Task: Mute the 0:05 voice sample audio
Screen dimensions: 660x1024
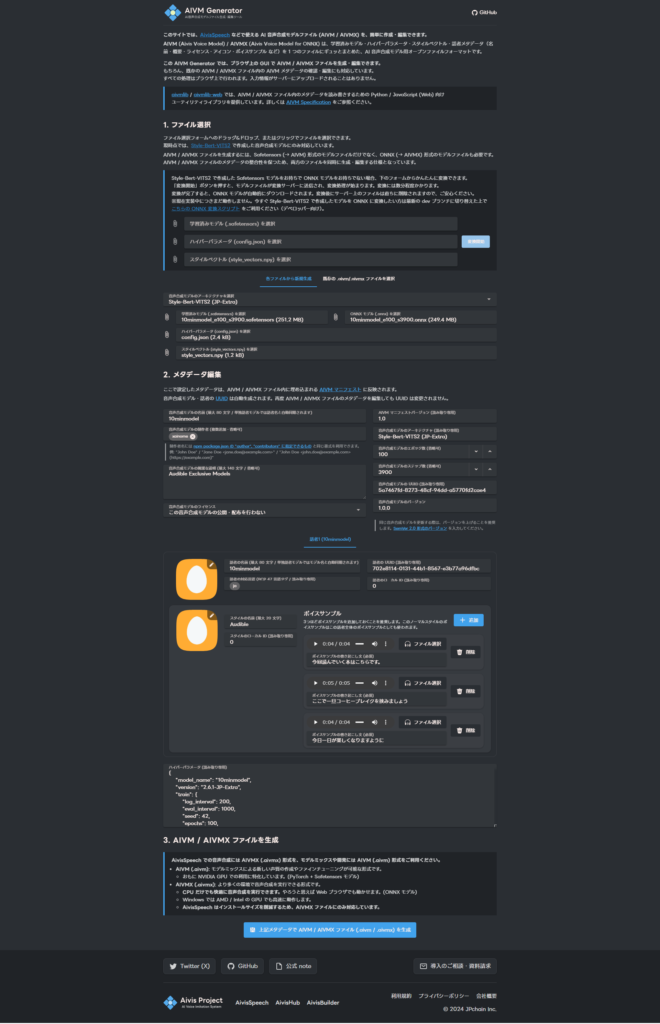Action: pyautogui.click(x=374, y=683)
